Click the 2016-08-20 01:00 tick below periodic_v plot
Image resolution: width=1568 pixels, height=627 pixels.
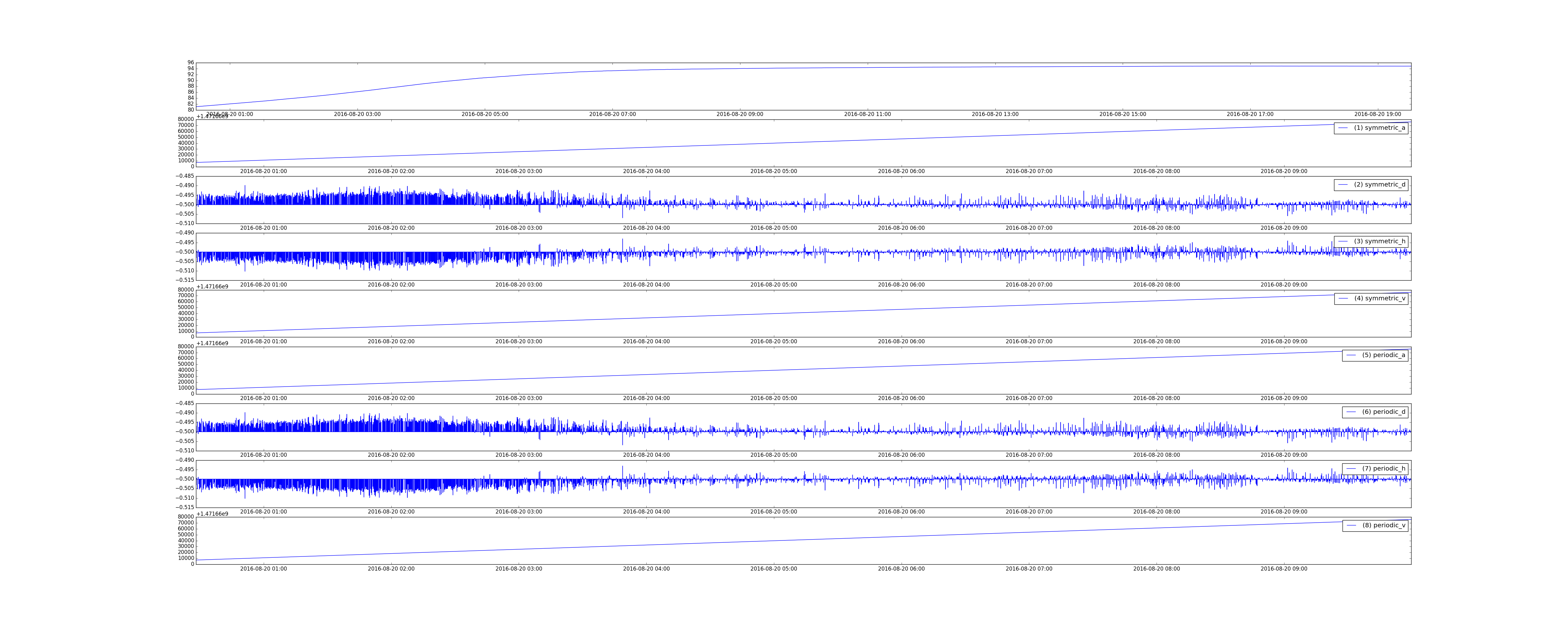pos(263,569)
